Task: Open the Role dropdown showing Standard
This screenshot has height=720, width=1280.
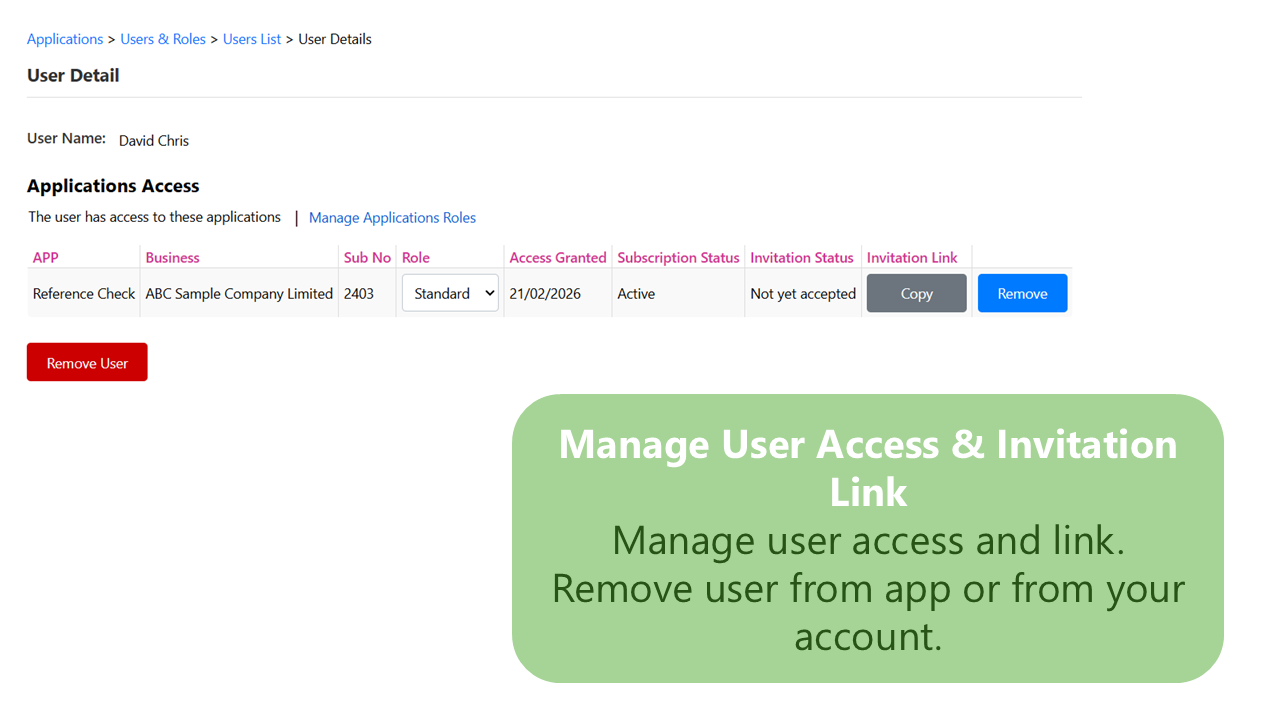Action: tap(449, 293)
